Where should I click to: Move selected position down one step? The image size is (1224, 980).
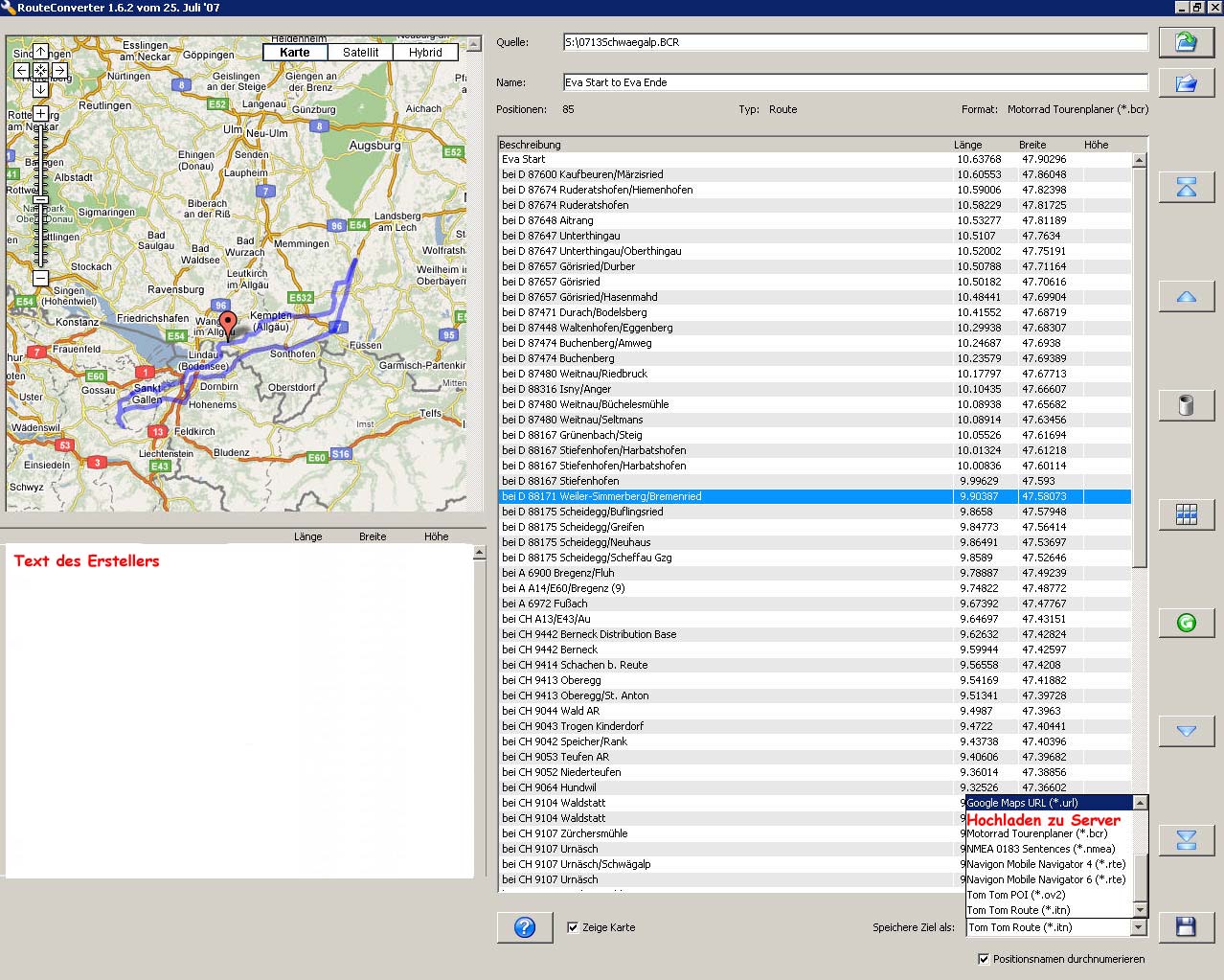1186,731
